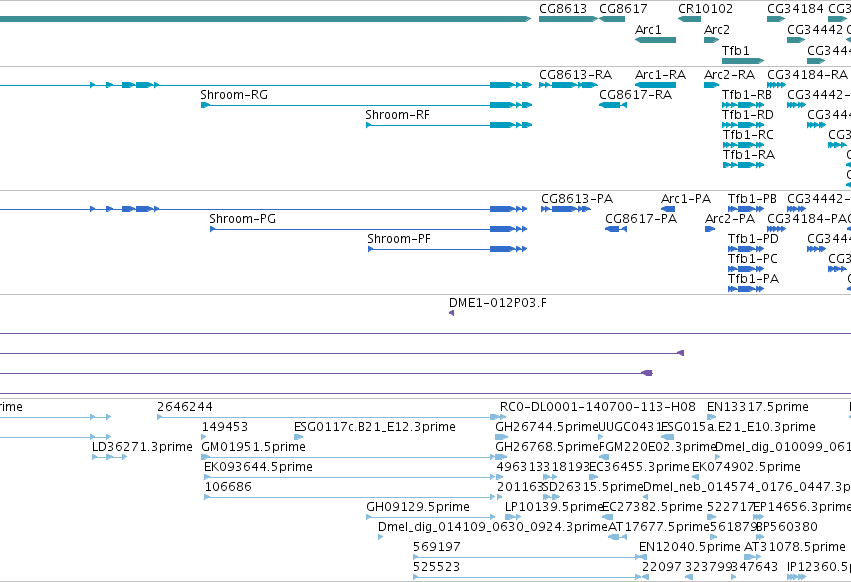Click the Arc1-RA transcript label
Image resolution: width=851 pixels, height=582 pixels.
pyautogui.click(x=661, y=74)
